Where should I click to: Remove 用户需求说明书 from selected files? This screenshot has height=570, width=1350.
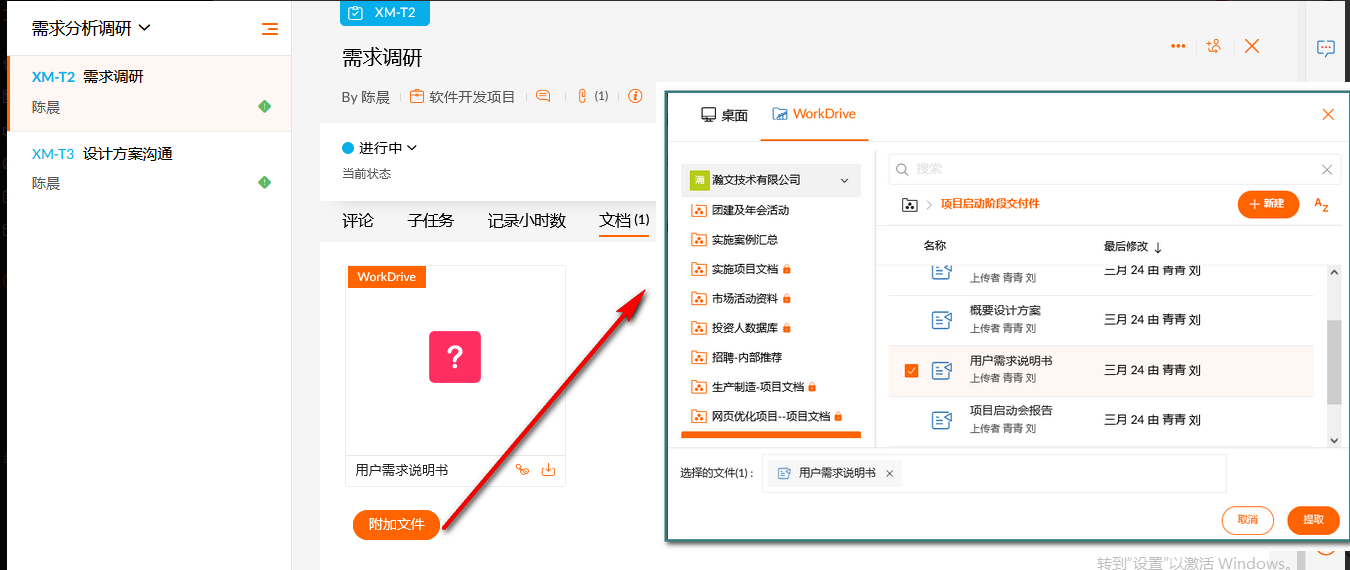889,473
